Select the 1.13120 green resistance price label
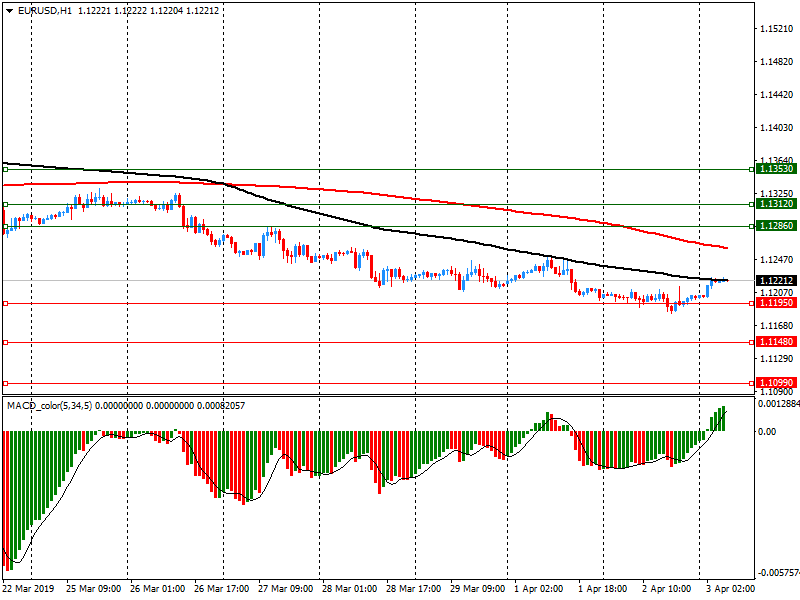Image resolution: width=800 pixels, height=600 pixels. (776, 204)
